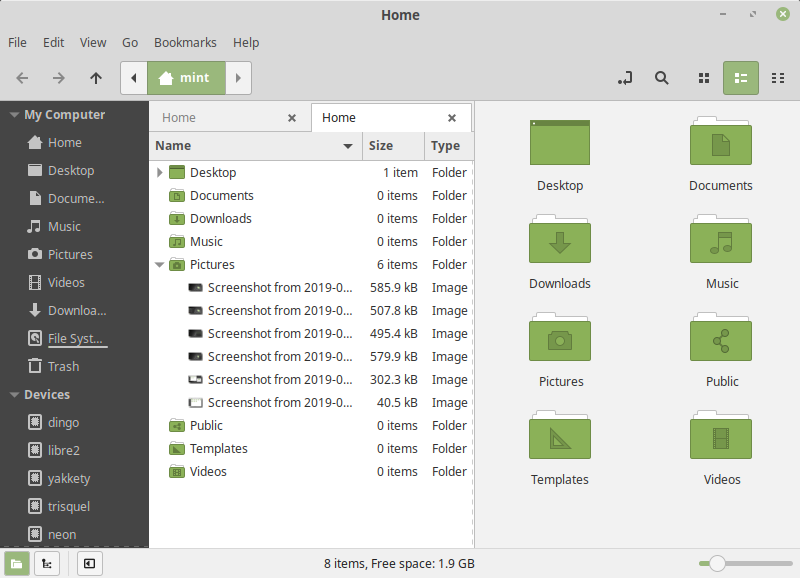Open the mint breadcrumb path dropdown arrow
The width and height of the screenshot is (800, 578).
click(x=237, y=78)
